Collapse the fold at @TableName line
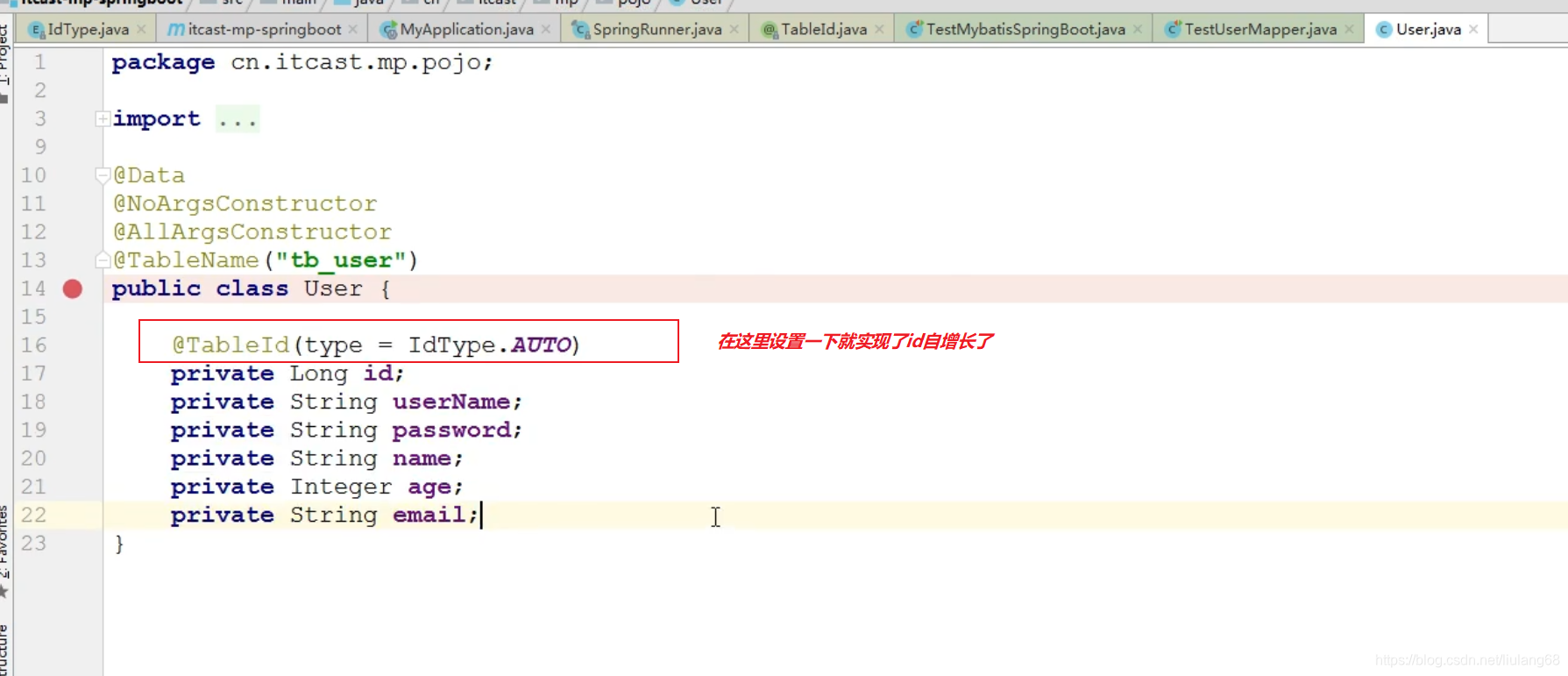Viewport: 1568px width, 676px height. pos(103,260)
